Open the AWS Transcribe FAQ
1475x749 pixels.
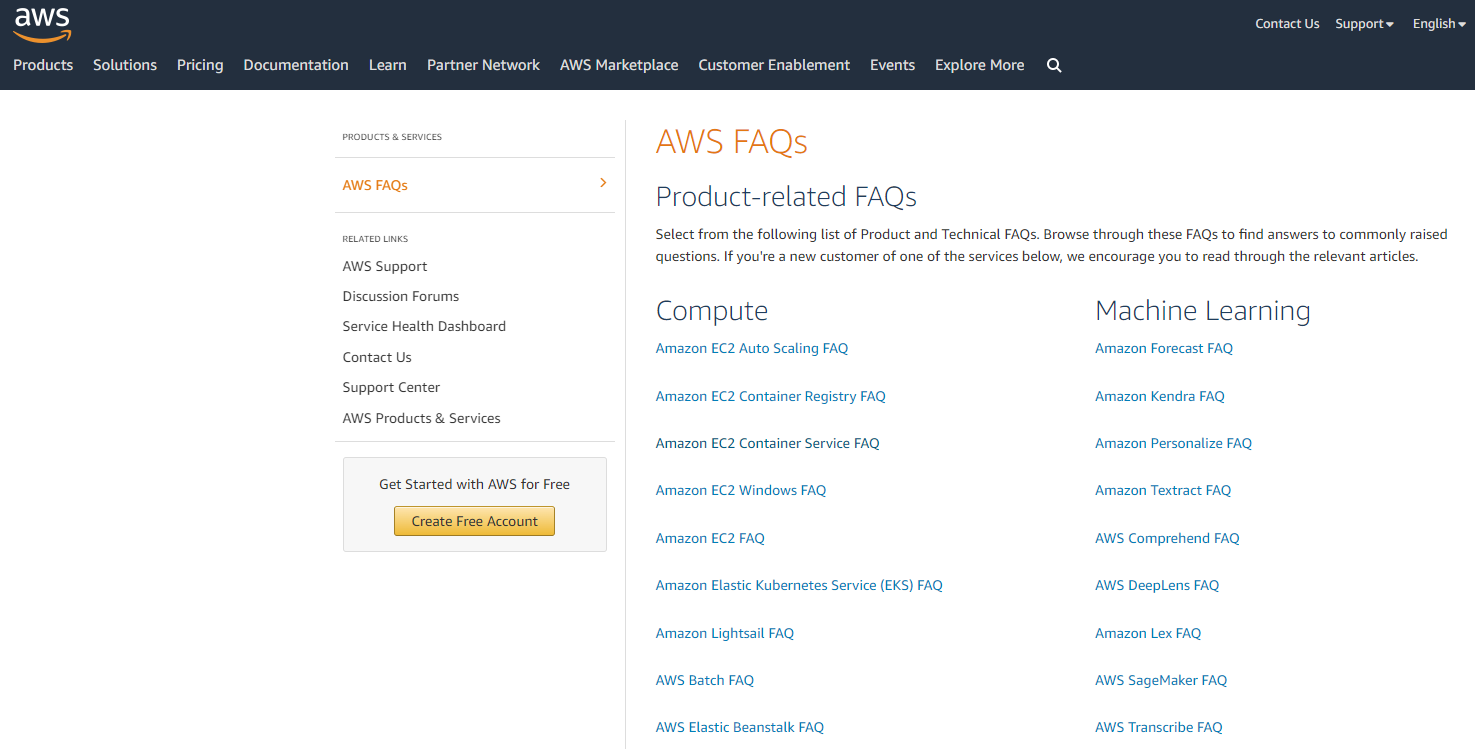pos(1159,727)
